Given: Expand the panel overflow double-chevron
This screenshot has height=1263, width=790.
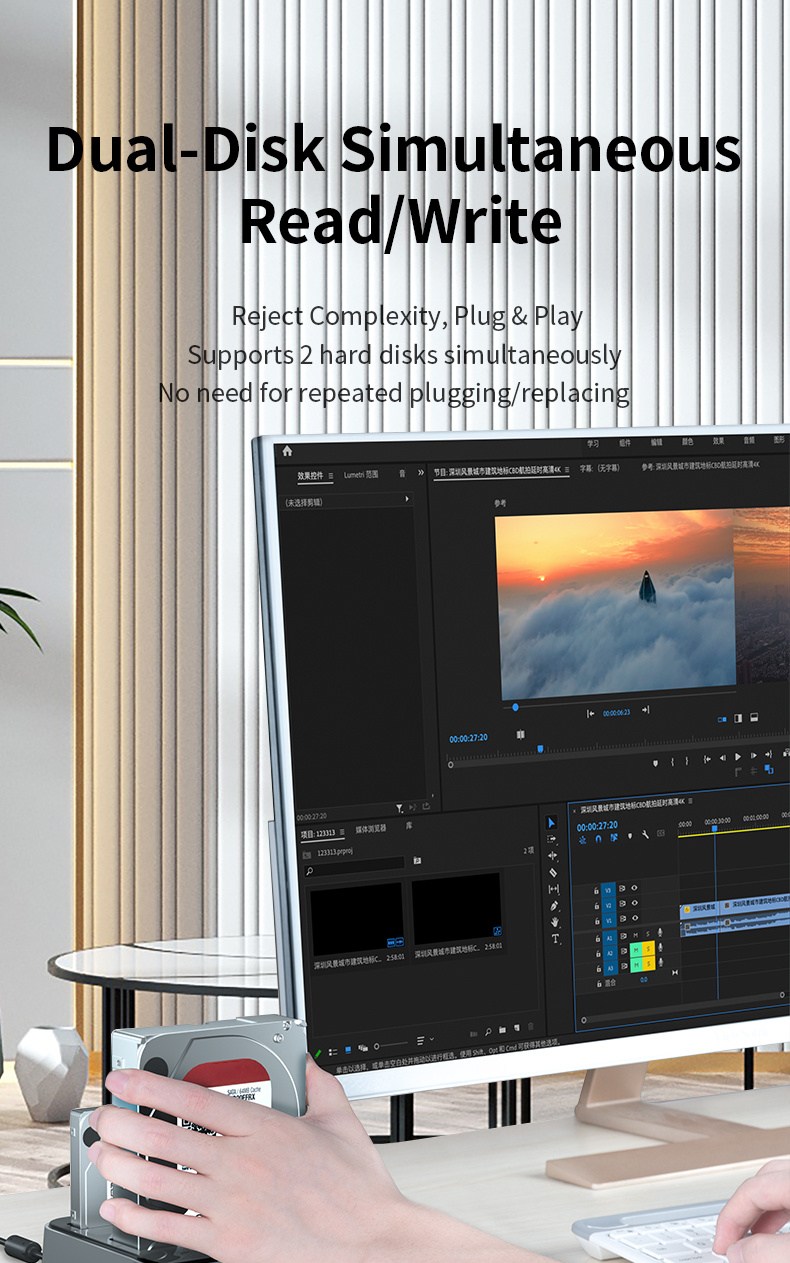Looking at the screenshot, I should pos(421,473).
